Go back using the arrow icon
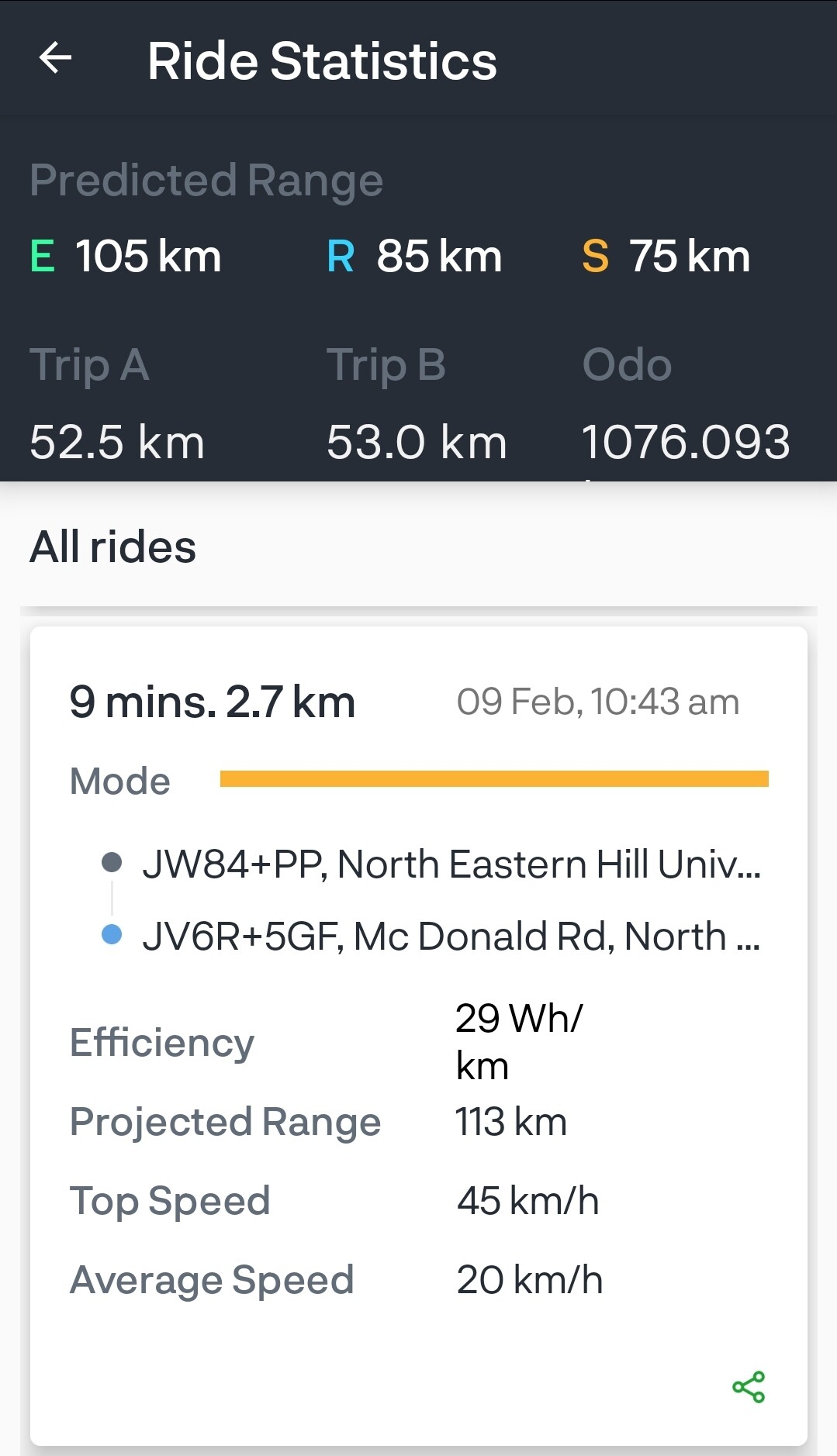This screenshot has height=1456, width=837. pos(55,58)
